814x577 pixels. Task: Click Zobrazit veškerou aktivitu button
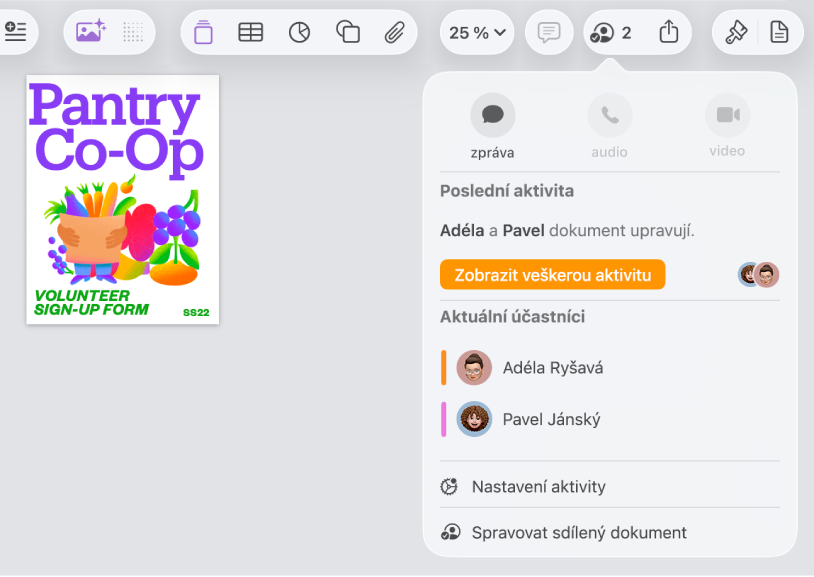click(552, 275)
